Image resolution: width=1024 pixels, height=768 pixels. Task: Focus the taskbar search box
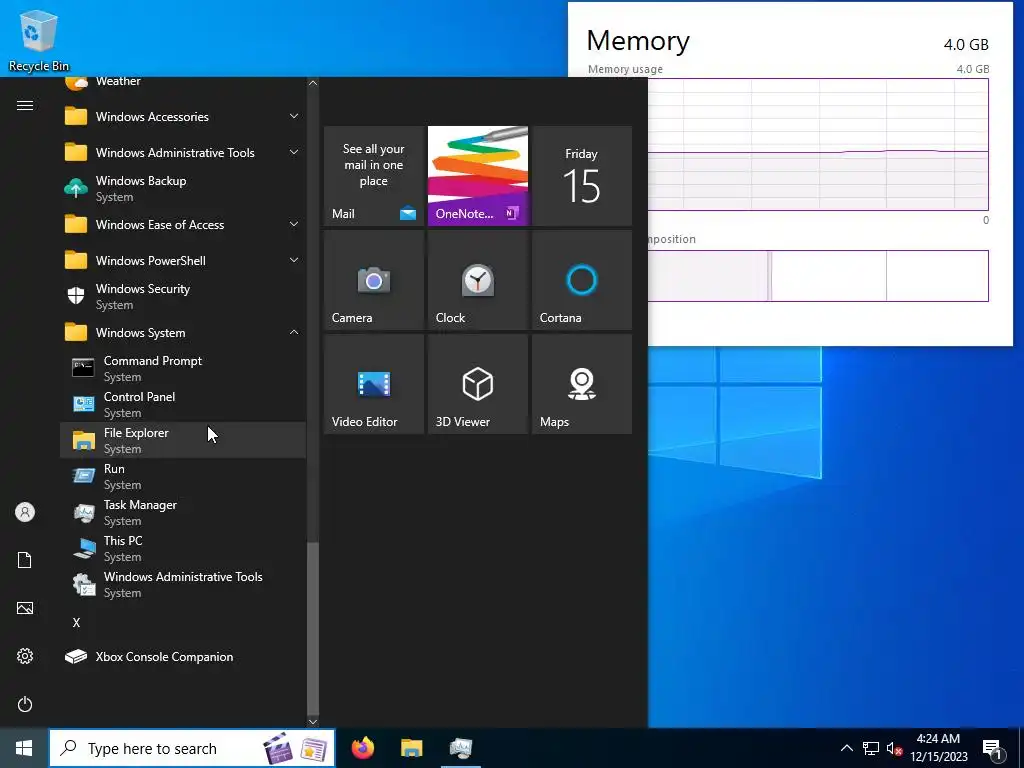(x=192, y=748)
